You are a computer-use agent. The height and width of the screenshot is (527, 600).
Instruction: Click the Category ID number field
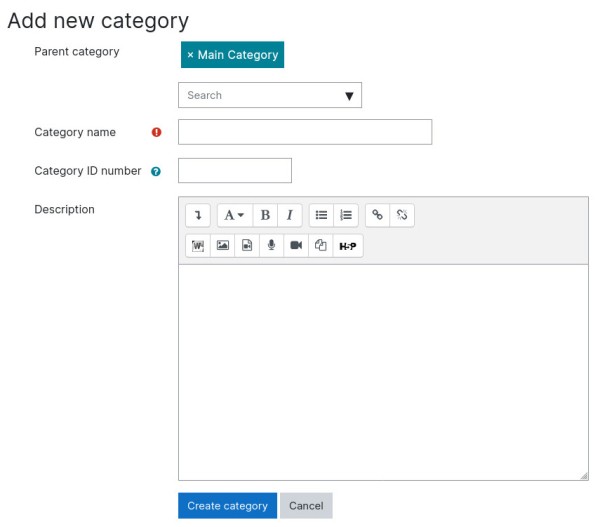(235, 170)
